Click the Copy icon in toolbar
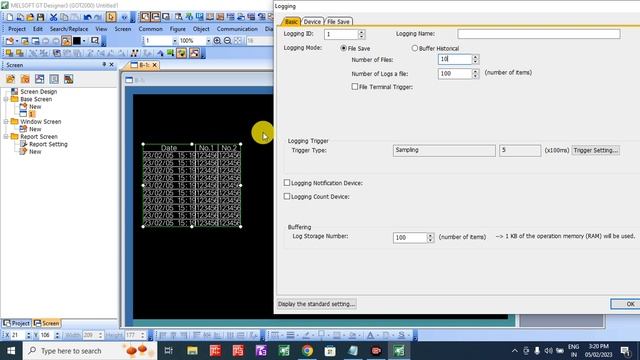Image resolution: width=640 pixels, height=360 pixels. (x=64, y=17)
